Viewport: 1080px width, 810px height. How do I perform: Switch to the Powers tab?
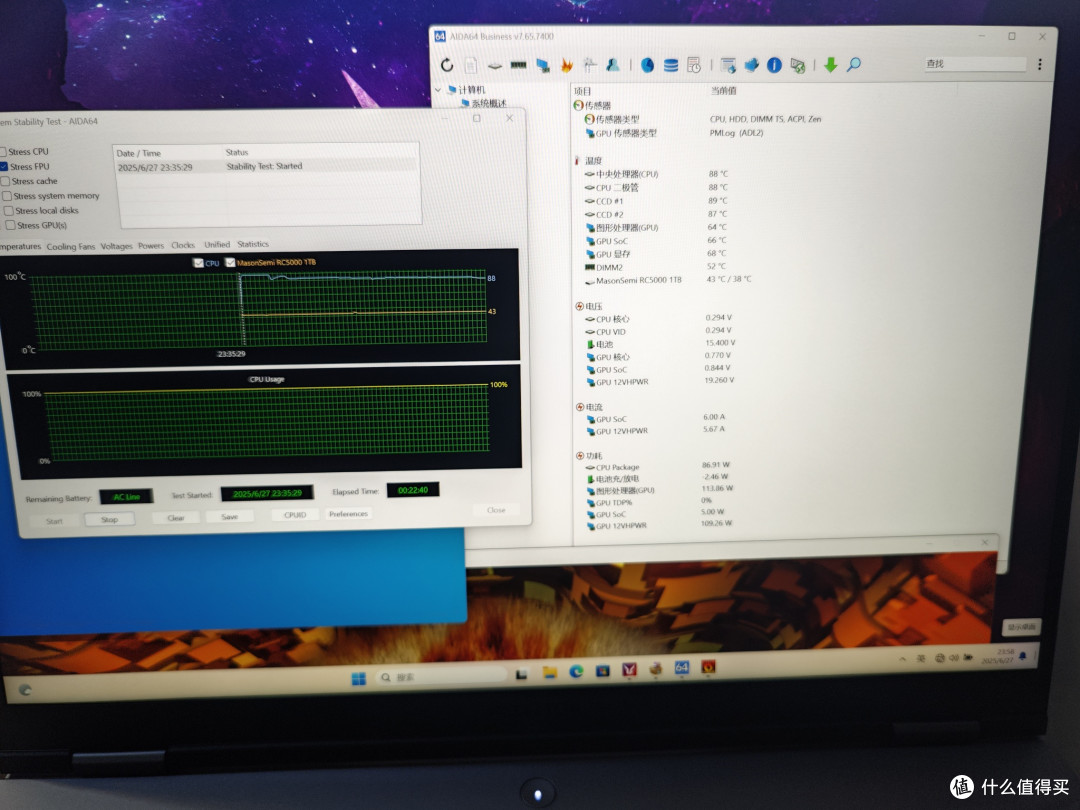(x=151, y=245)
